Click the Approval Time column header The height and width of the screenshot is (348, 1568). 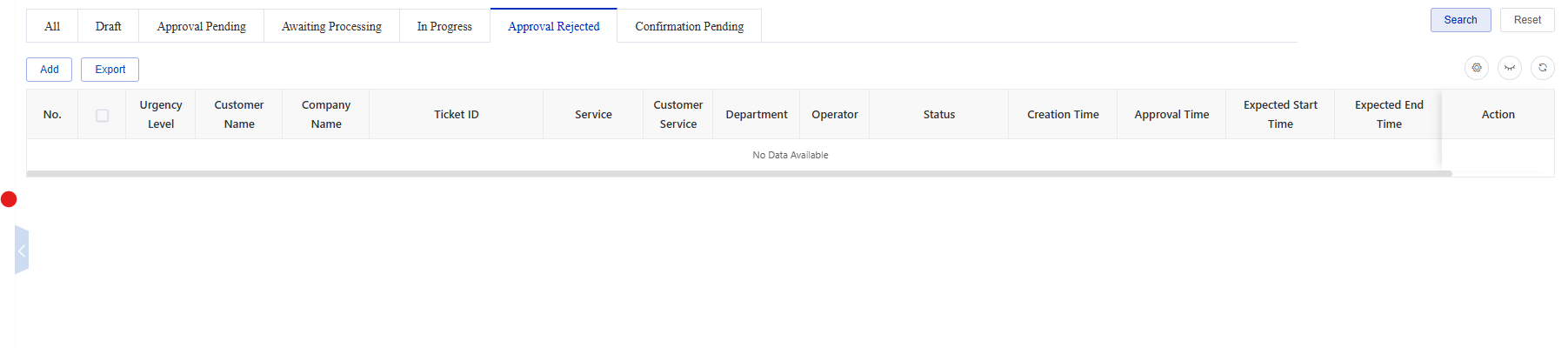point(1171,114)
